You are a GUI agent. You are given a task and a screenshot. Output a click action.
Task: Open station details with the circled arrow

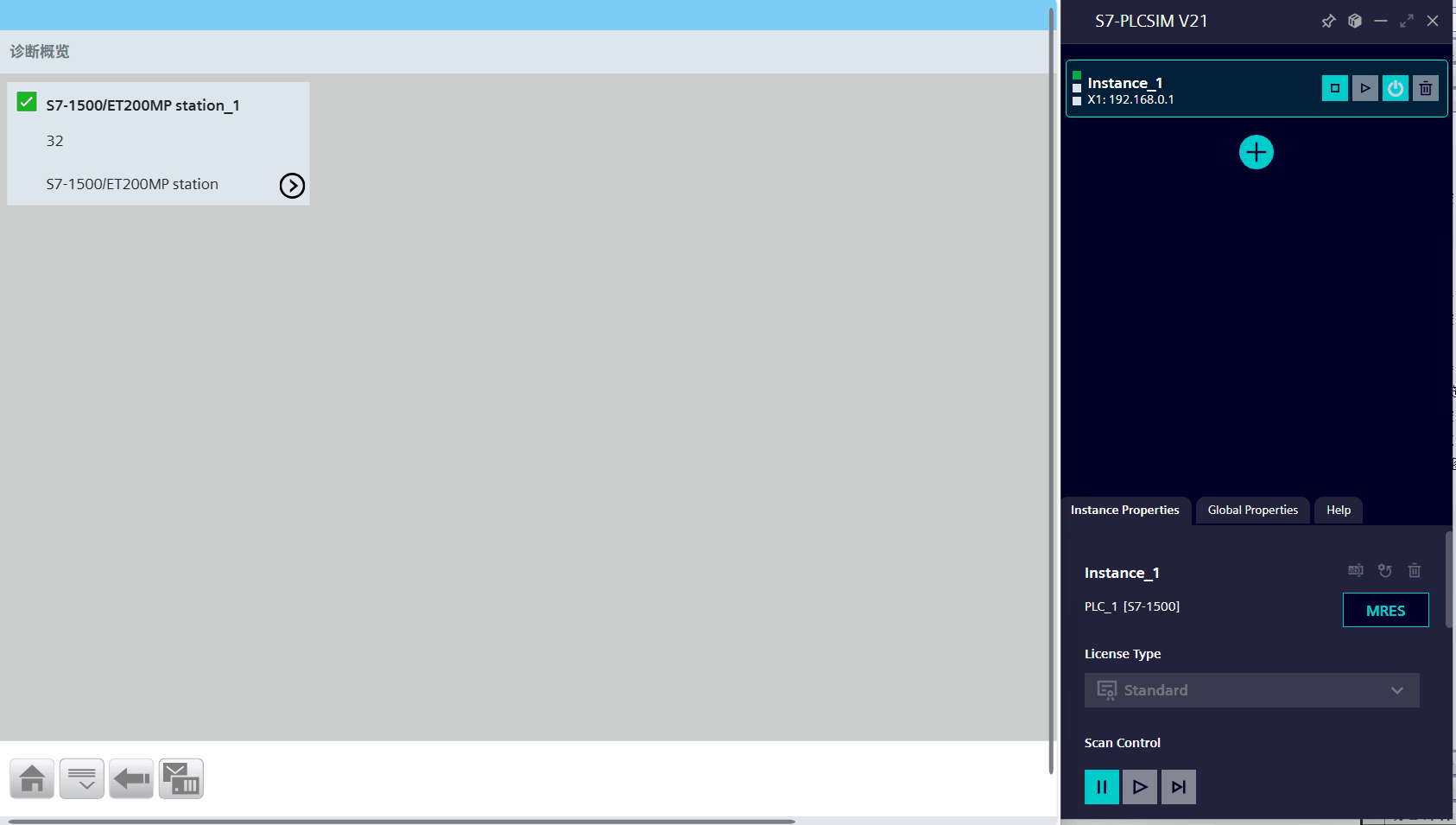click(x=292, y=186)
